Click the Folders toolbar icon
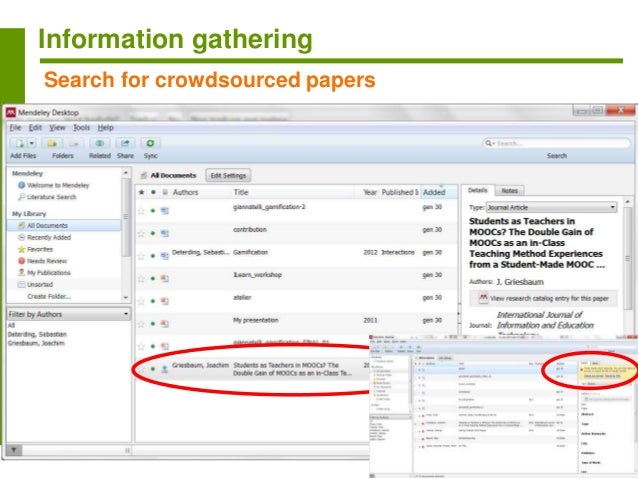 click(x=52, y=143)
